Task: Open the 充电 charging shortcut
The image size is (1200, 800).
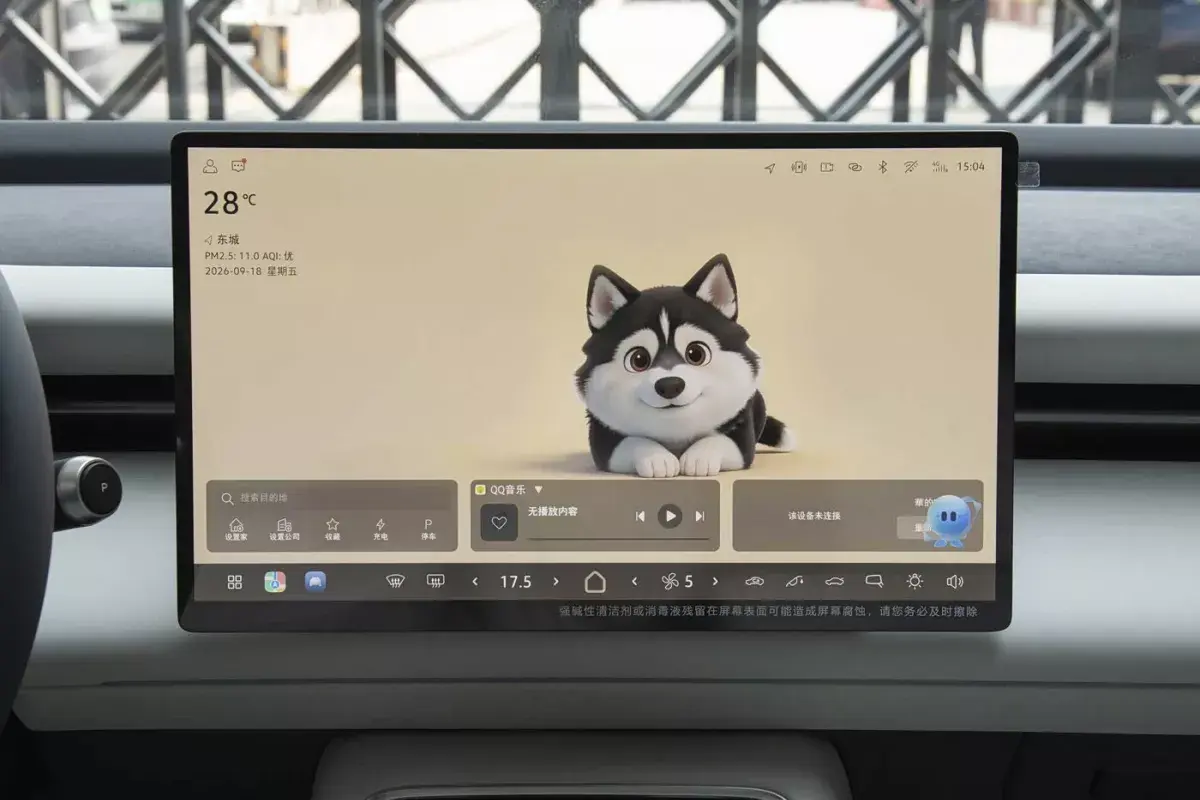Action: click(x=380, y=529)
